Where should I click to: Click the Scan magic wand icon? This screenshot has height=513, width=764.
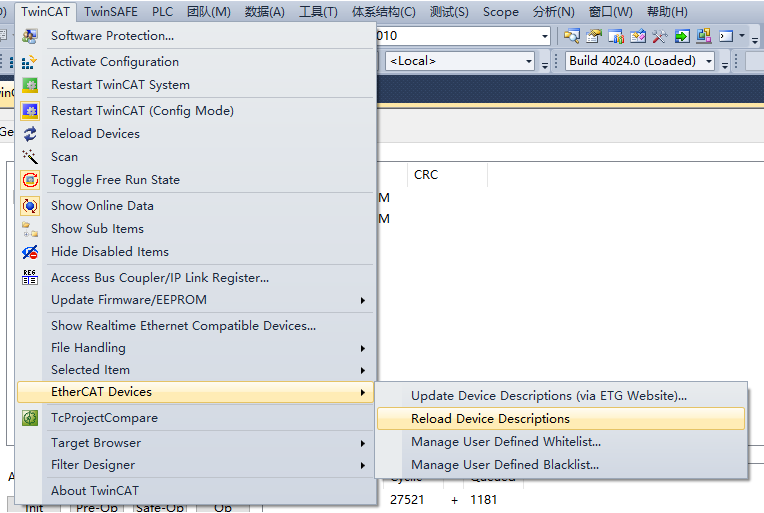30,157
